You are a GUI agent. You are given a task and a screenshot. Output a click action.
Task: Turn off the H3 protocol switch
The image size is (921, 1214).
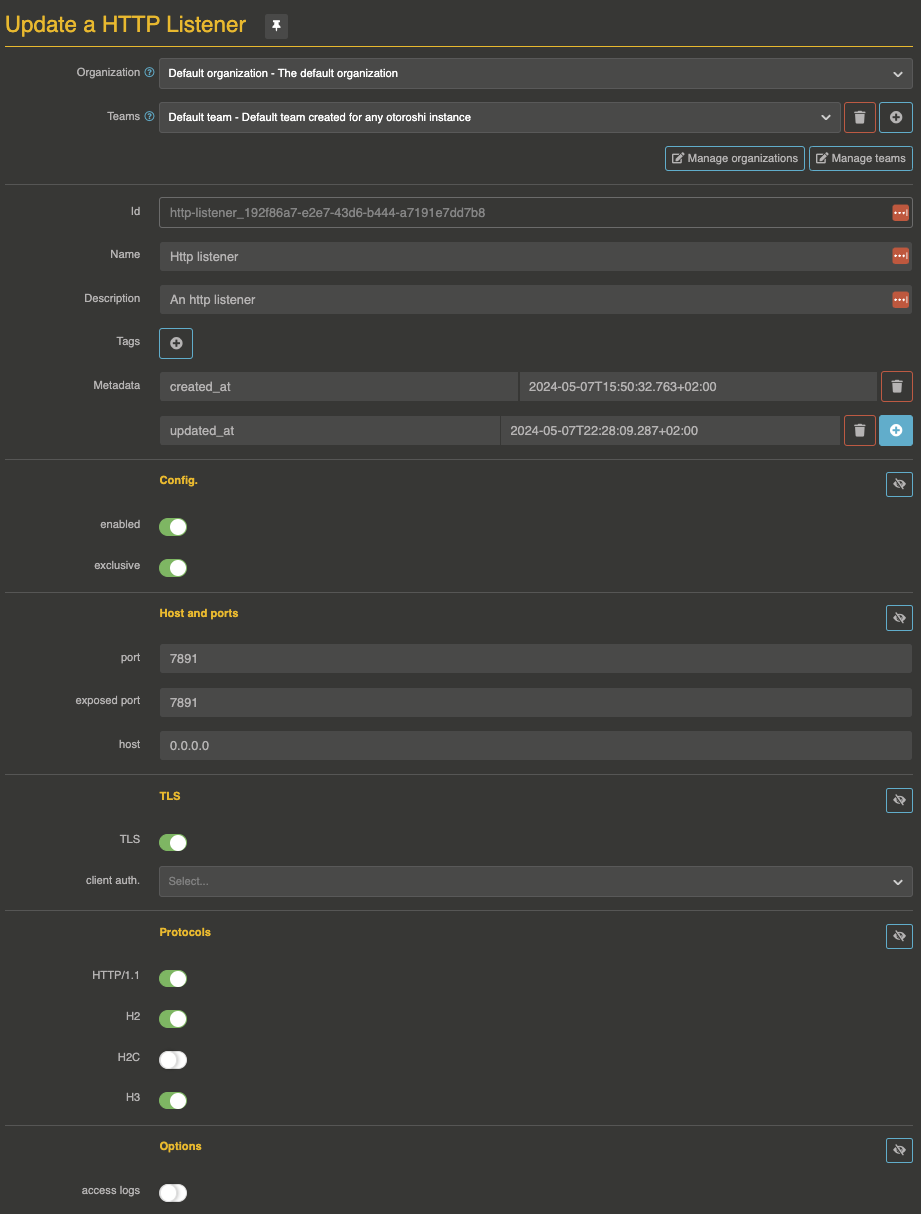click(173, 1100)
